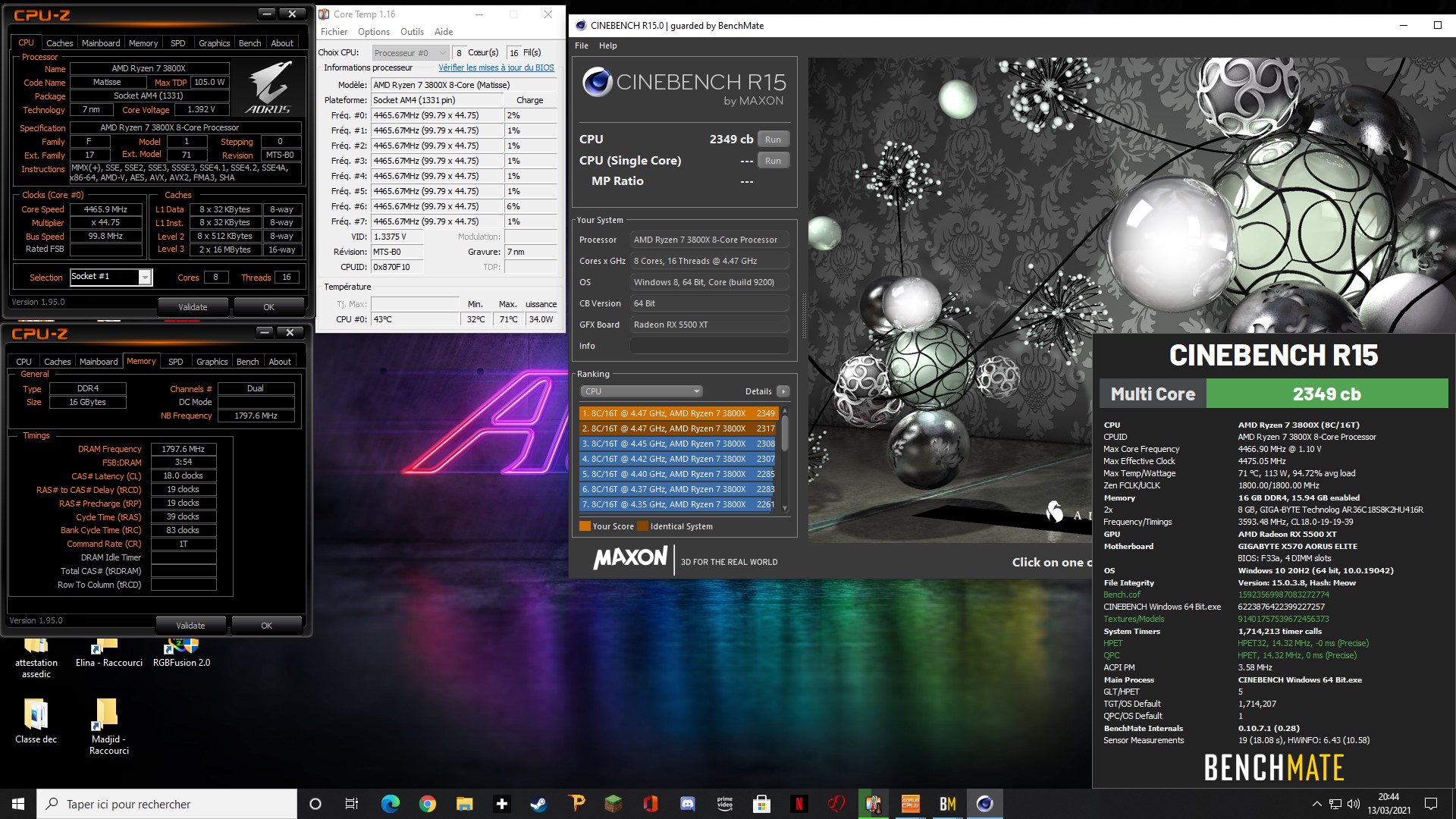This screenshot has height=819, width=1456.
Task: Open Netflix from the taskbar
Action: pos(799,804)
